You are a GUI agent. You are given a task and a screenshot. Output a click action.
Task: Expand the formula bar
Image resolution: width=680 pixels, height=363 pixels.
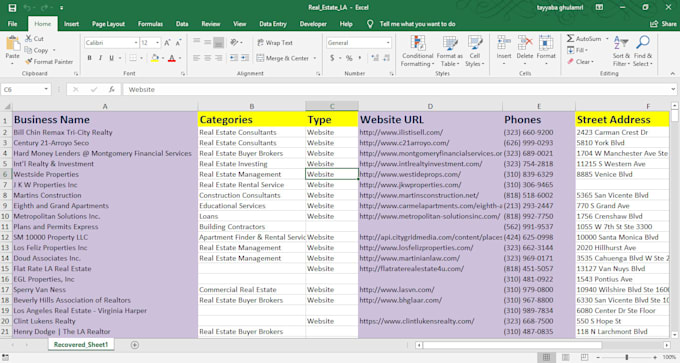[x=673, y=89]
